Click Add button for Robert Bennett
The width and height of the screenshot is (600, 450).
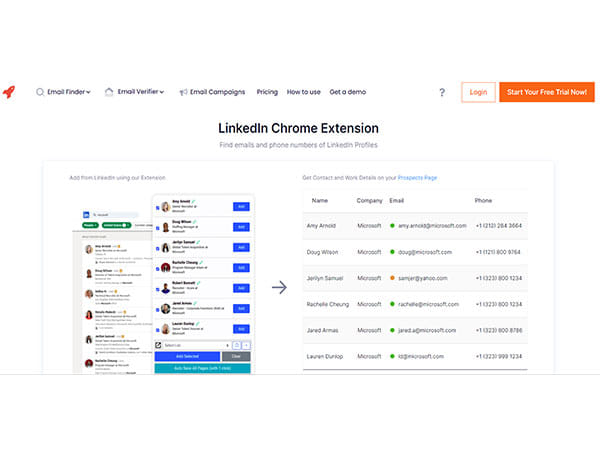pos(241,288)
